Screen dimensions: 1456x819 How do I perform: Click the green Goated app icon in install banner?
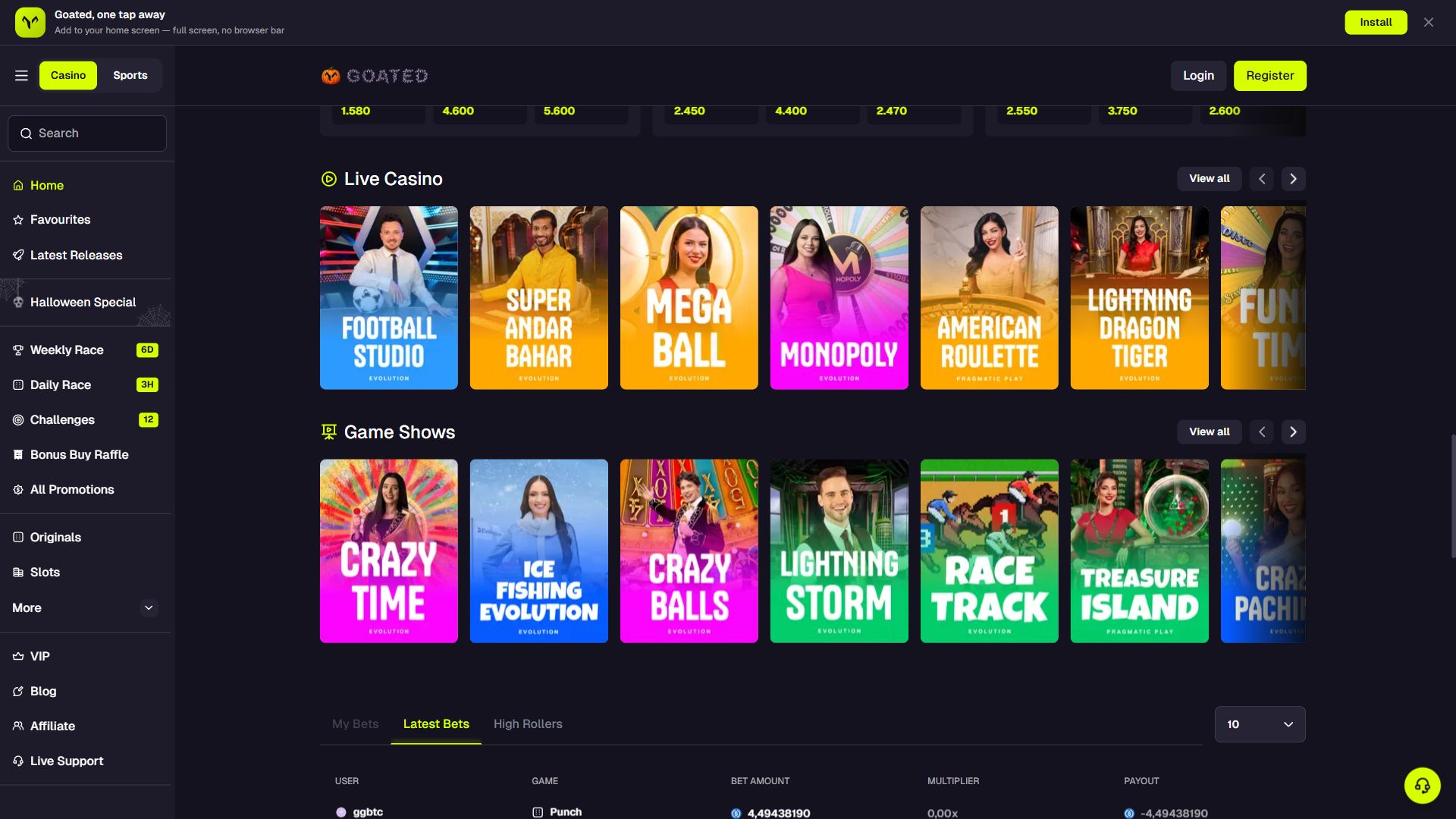point(30,22)
